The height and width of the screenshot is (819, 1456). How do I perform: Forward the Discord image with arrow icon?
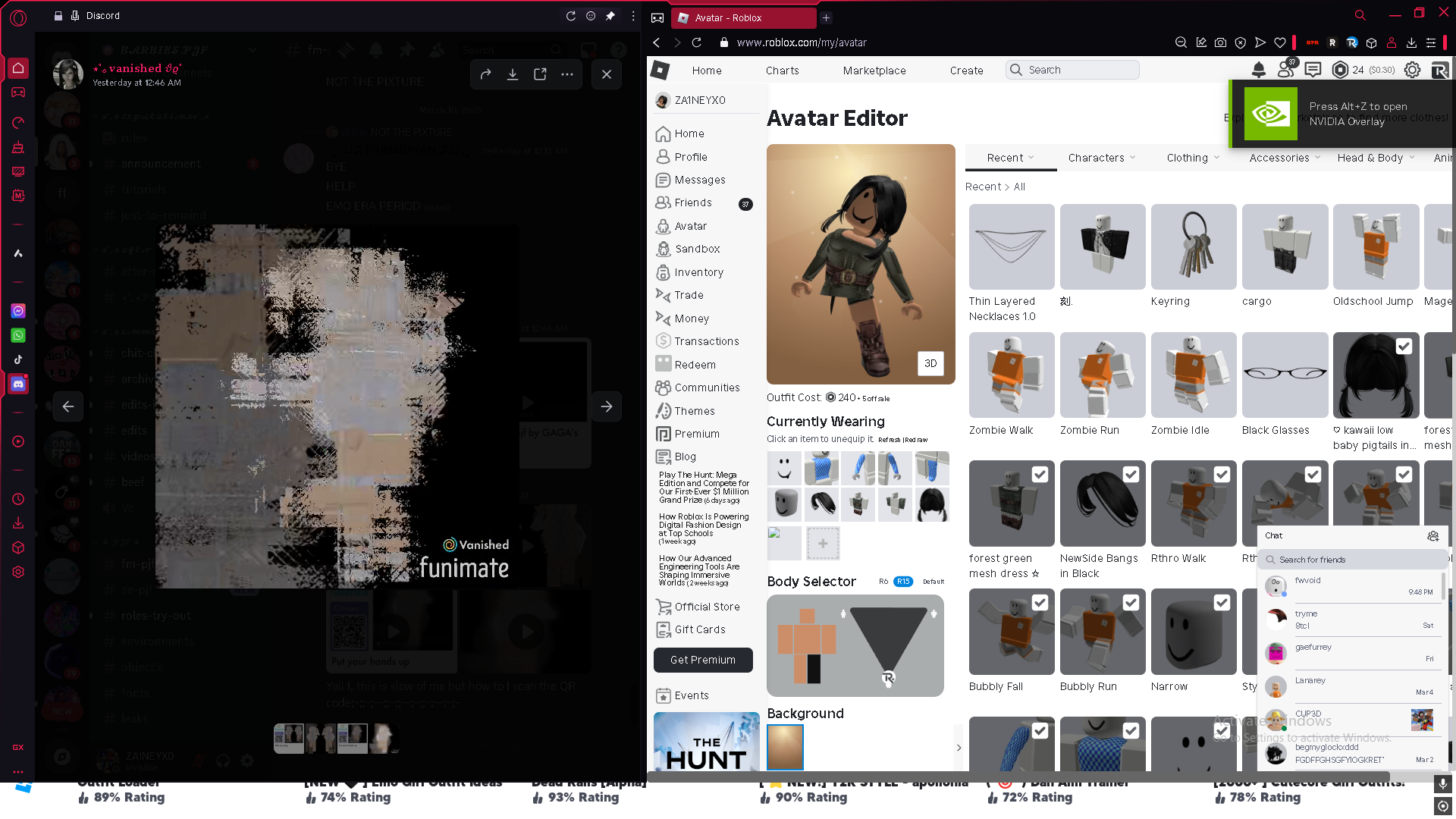485,74
